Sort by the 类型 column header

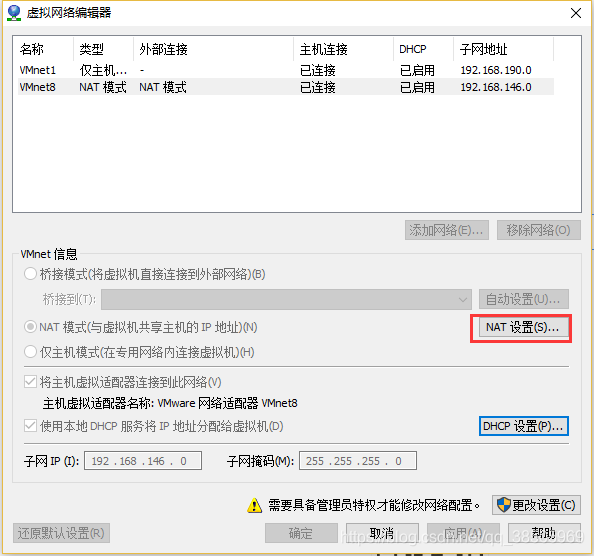pyautogui.click(x=103, y=49)
